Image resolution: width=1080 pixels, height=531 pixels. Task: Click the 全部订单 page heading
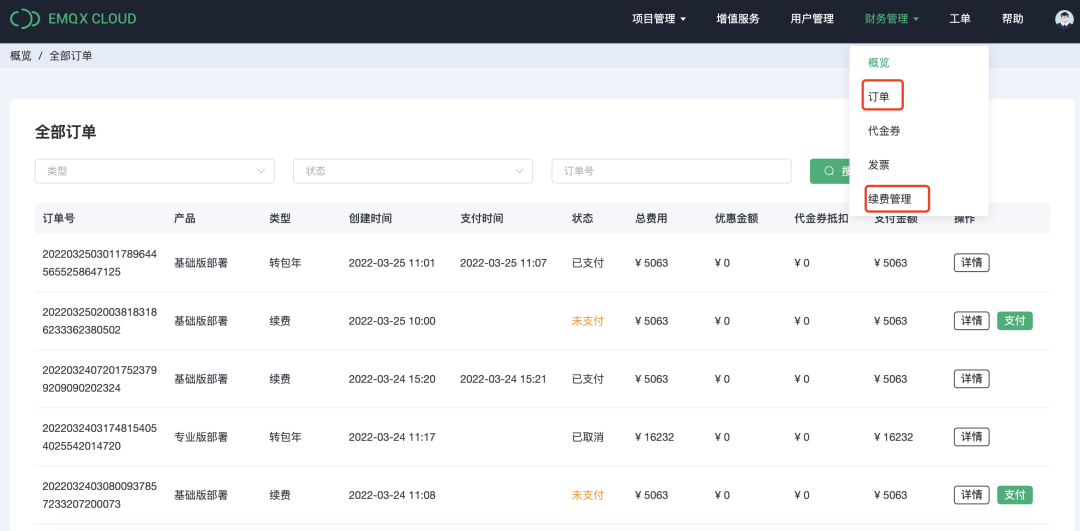click(x=65, y=132)
